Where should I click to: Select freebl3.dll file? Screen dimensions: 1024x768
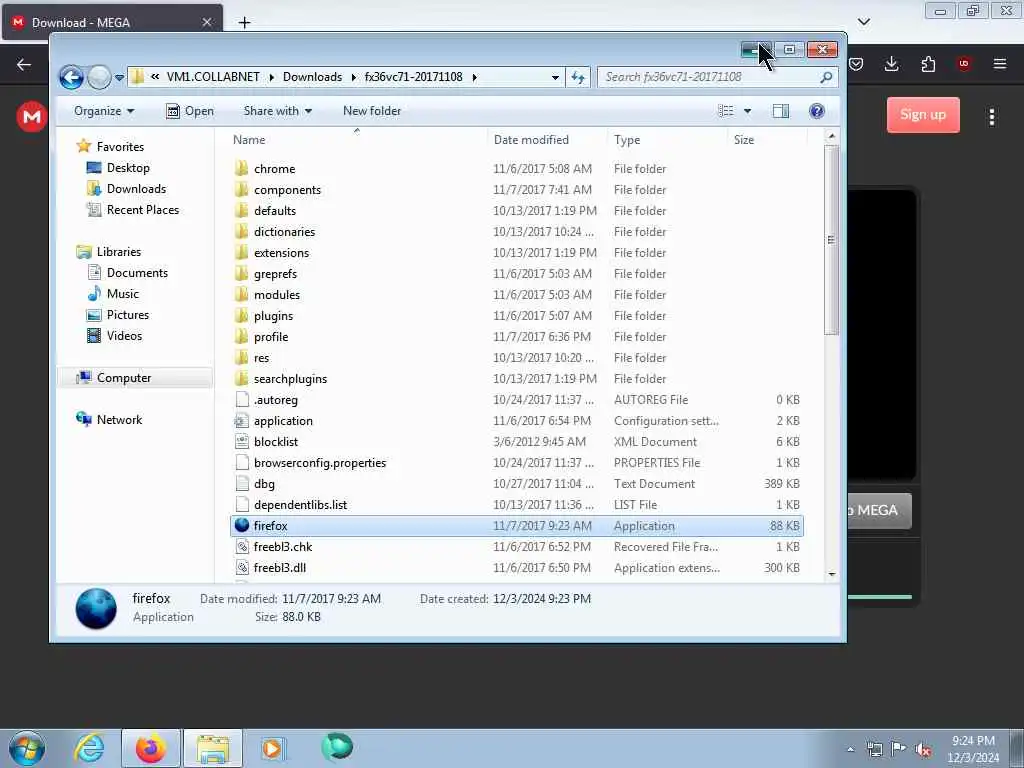[280, 568]
